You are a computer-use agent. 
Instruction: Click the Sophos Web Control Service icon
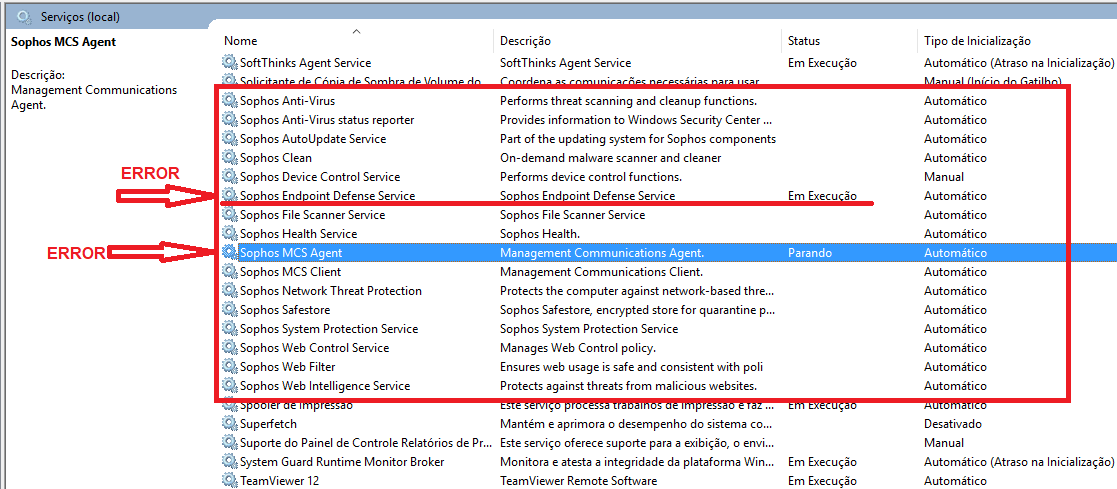(229, 348)
